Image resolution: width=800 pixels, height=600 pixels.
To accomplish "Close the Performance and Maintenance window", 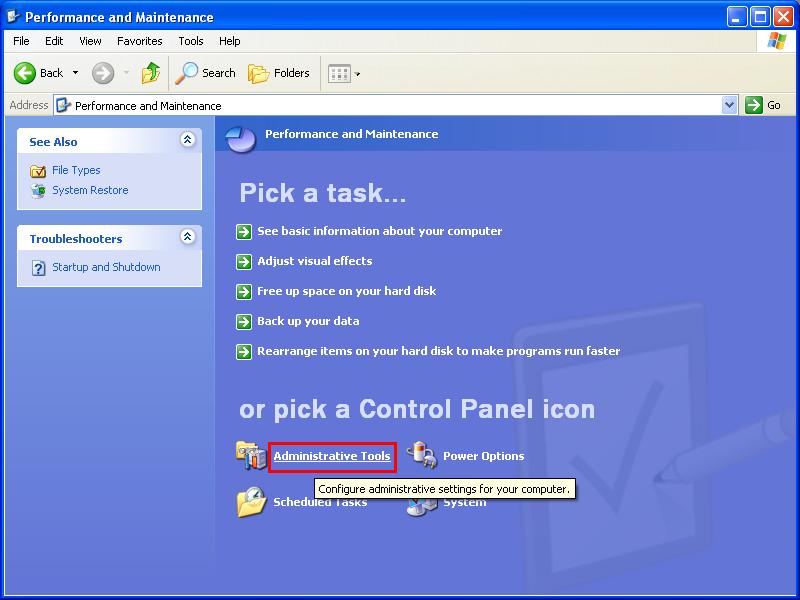I will coord(783,17).
